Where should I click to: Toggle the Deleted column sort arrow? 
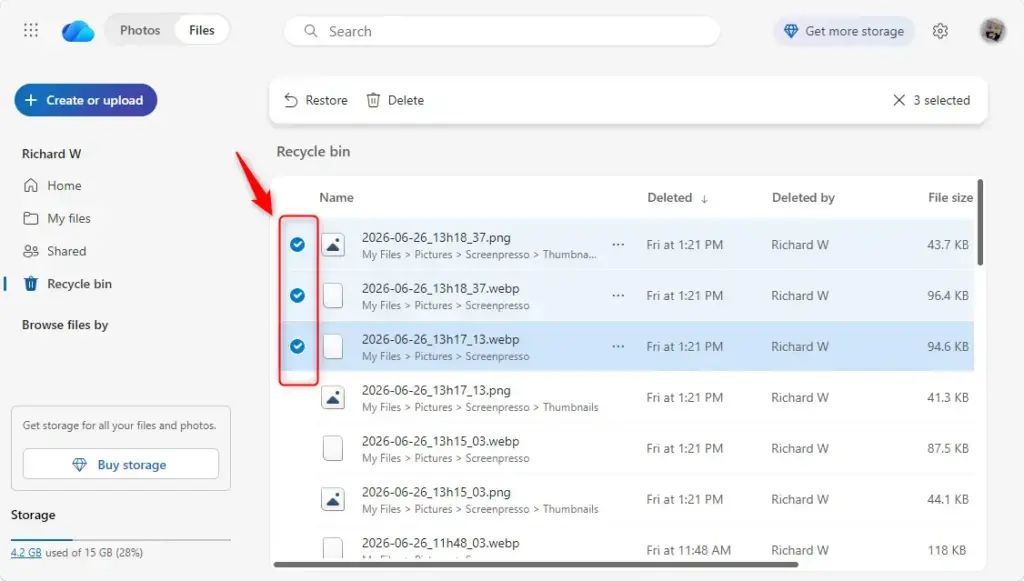(x=704, y=198)
